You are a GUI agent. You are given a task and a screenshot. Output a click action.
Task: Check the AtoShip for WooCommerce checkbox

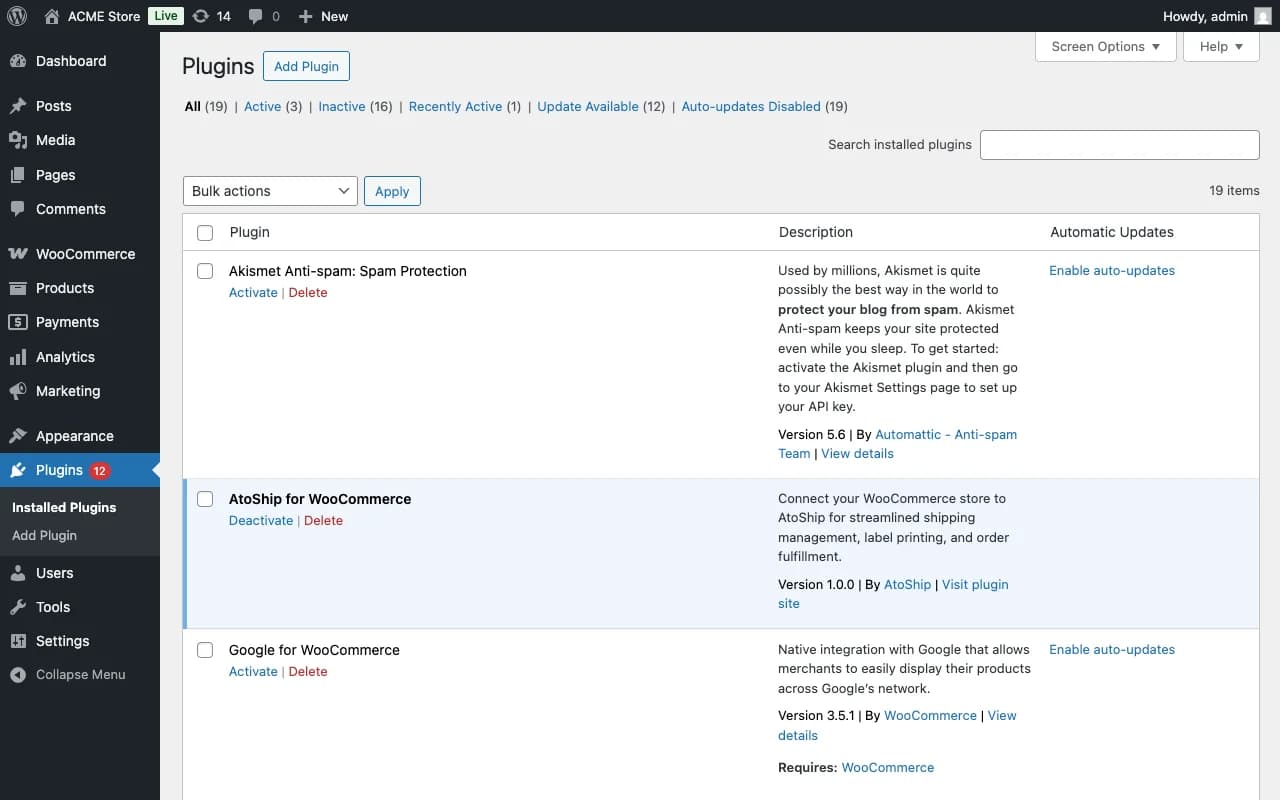point(205,499)
